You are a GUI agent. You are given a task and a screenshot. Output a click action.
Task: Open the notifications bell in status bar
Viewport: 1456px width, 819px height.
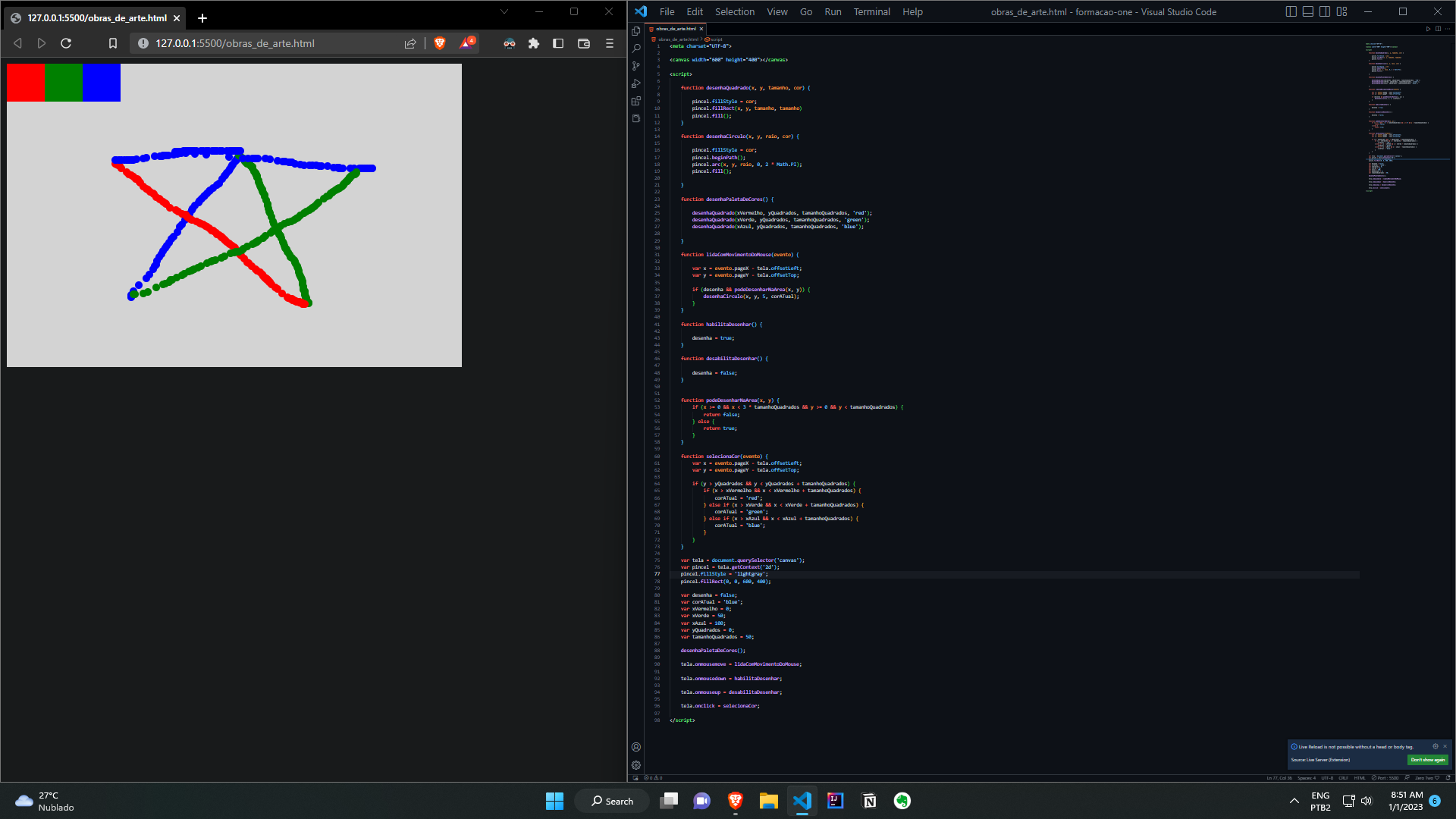pyautogui.click(x=1448, y=778)
